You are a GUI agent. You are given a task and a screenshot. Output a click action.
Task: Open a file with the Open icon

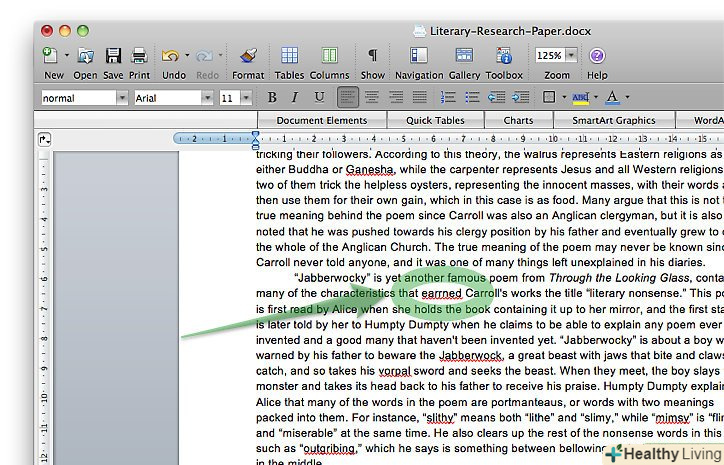point(85,56)
